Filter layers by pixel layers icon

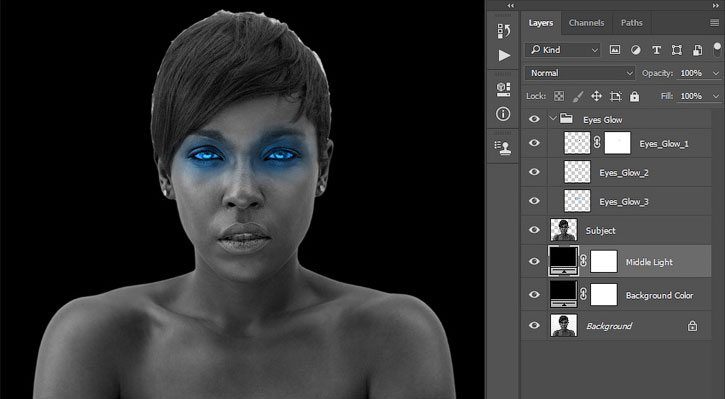614,50
